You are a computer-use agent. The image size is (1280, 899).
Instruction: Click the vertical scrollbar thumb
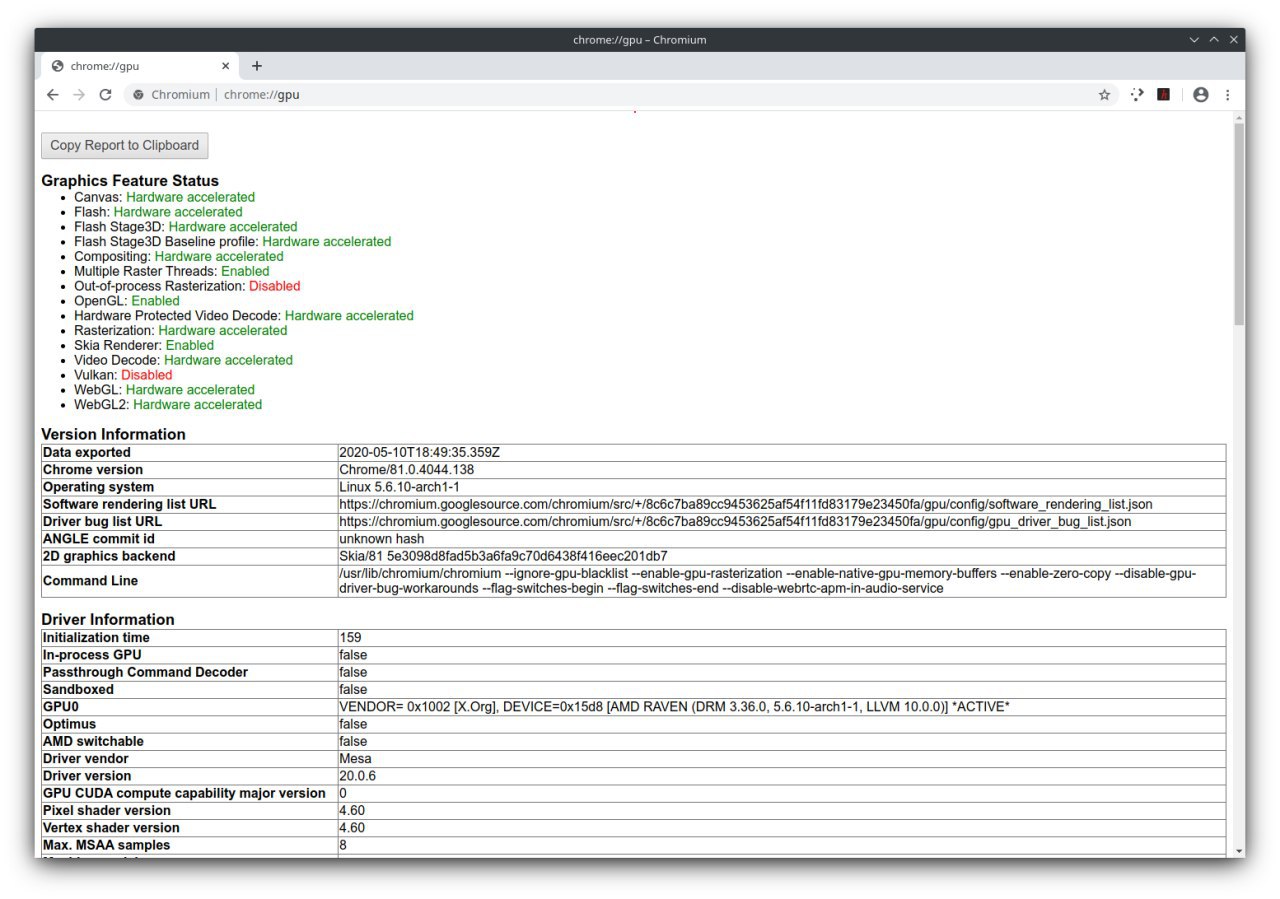1239,224
